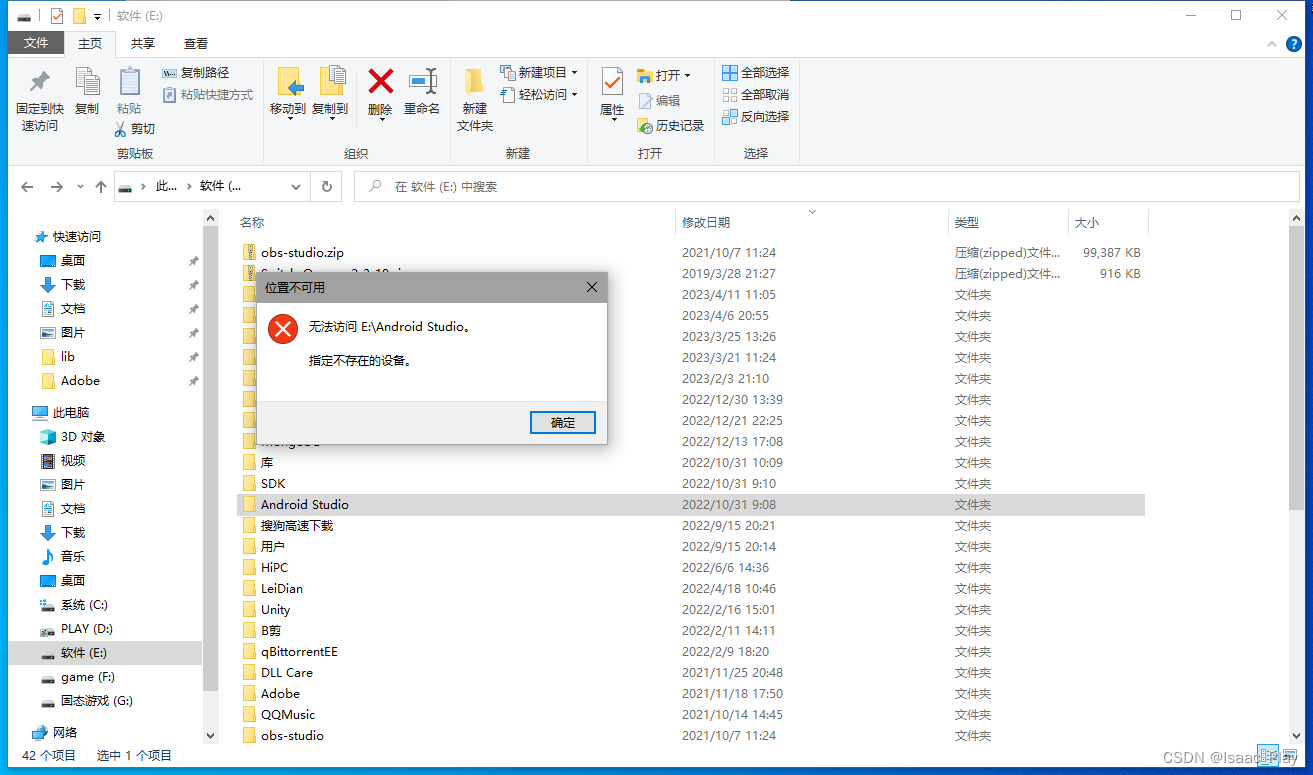
Task: Open the quick access toolbar customize dropdown
Action: 97,16
